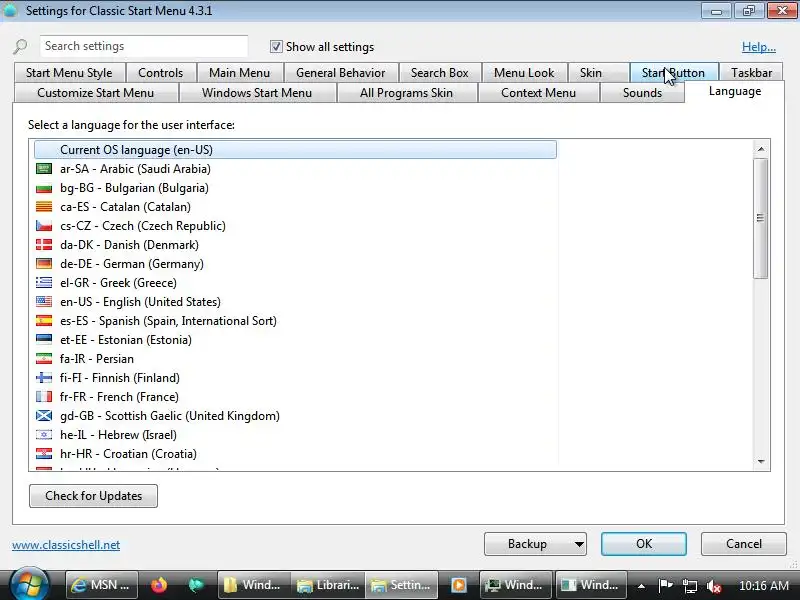Click the Danish flag icon
Viewport: 800px width, 600px height.
44,245
